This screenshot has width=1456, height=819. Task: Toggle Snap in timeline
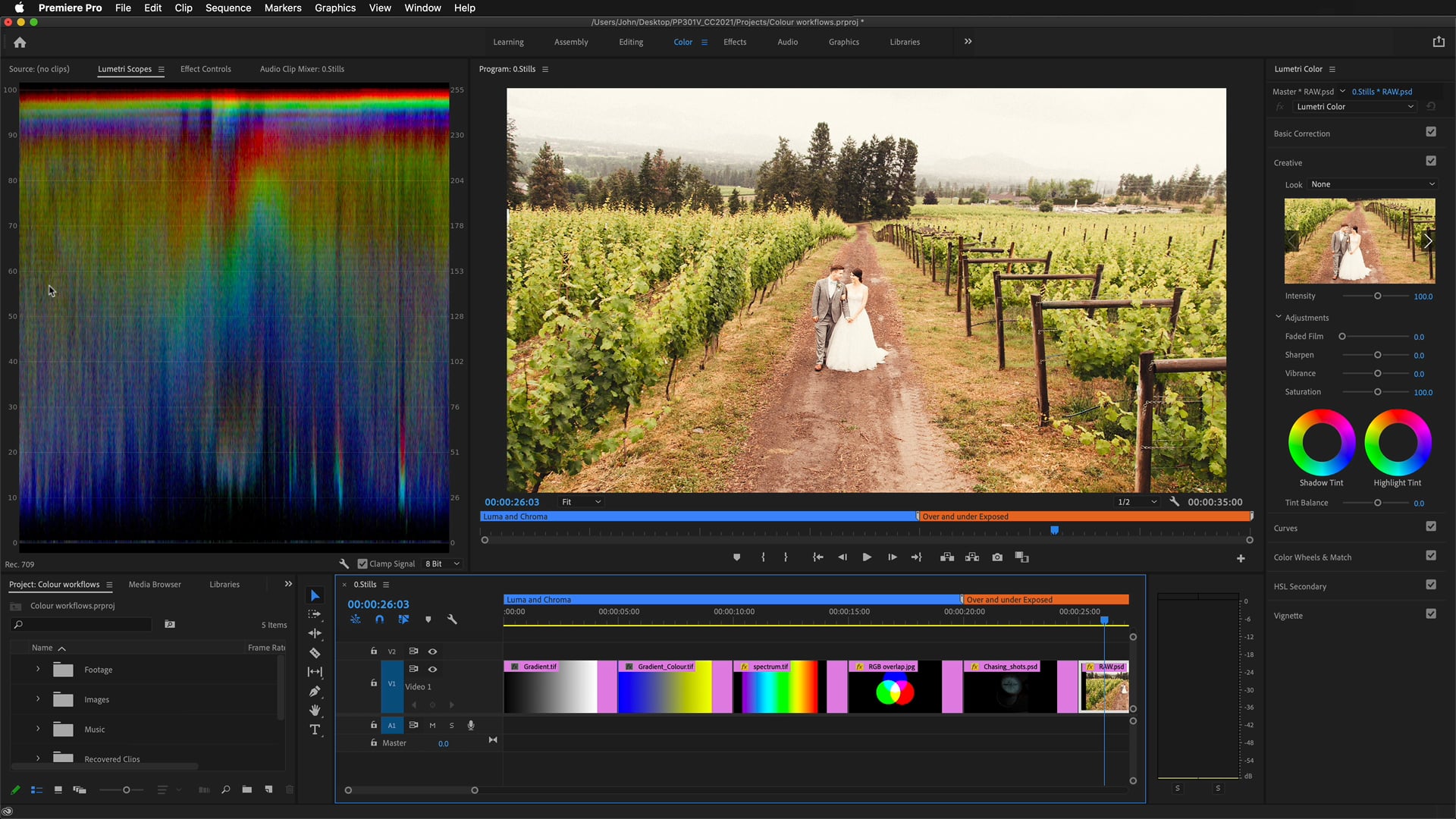(x=379, y=620)
